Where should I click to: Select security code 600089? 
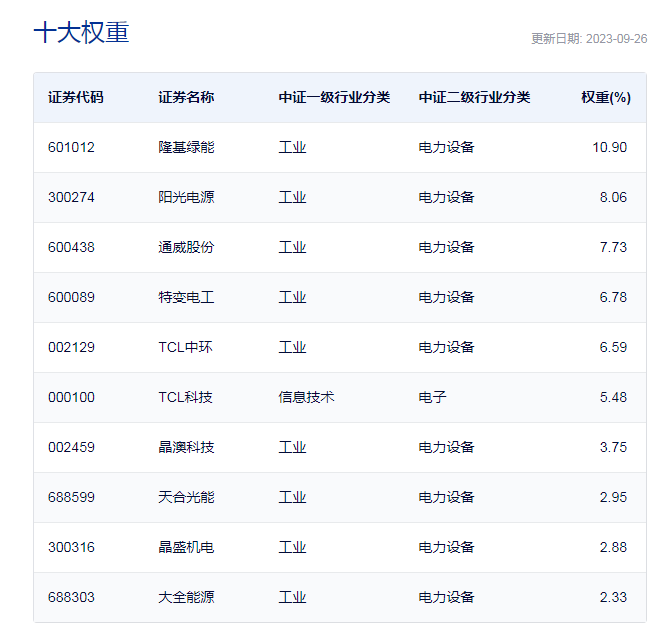[71, 297]
